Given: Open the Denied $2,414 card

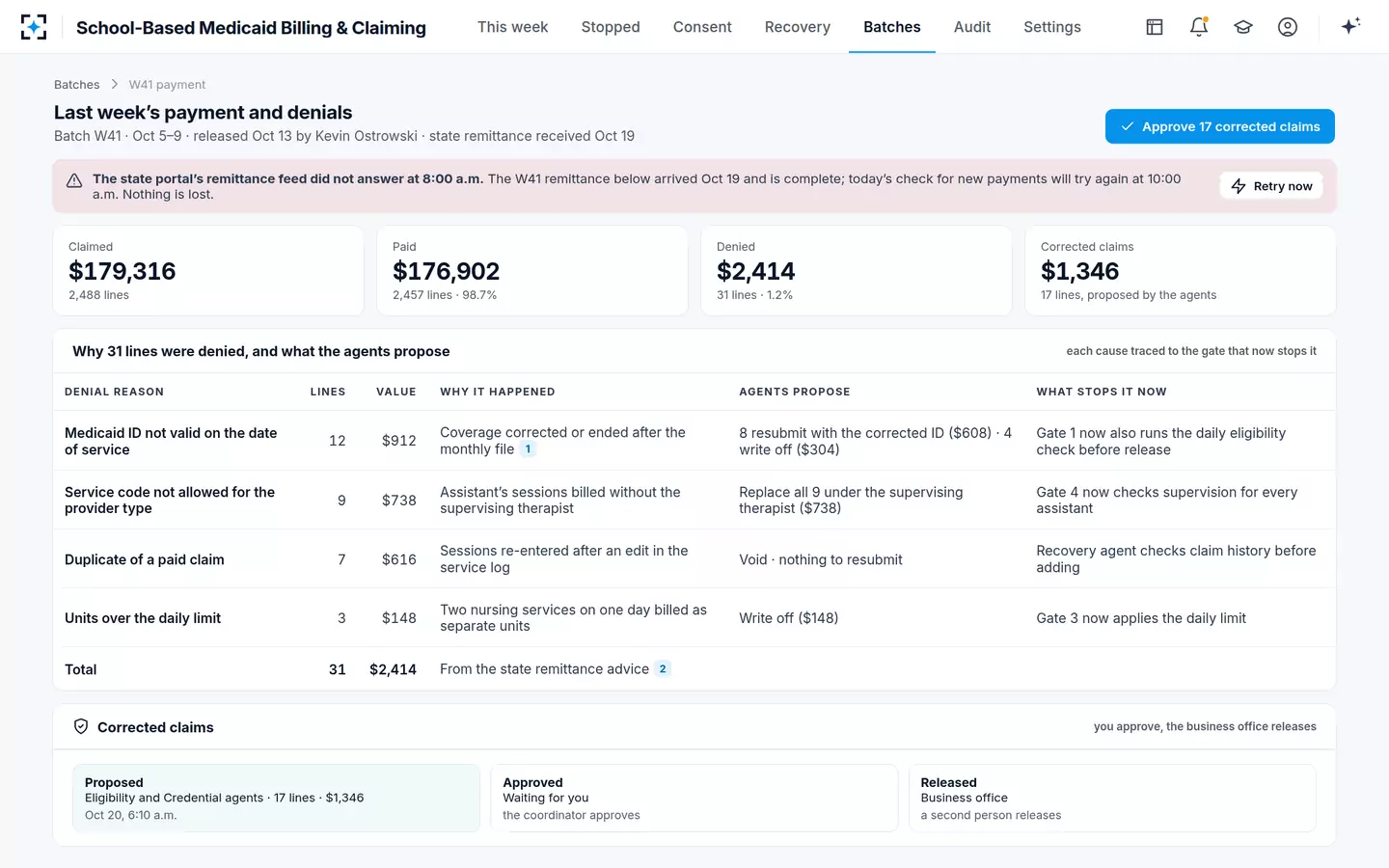Looking at the screenshot, I should 857,271.
